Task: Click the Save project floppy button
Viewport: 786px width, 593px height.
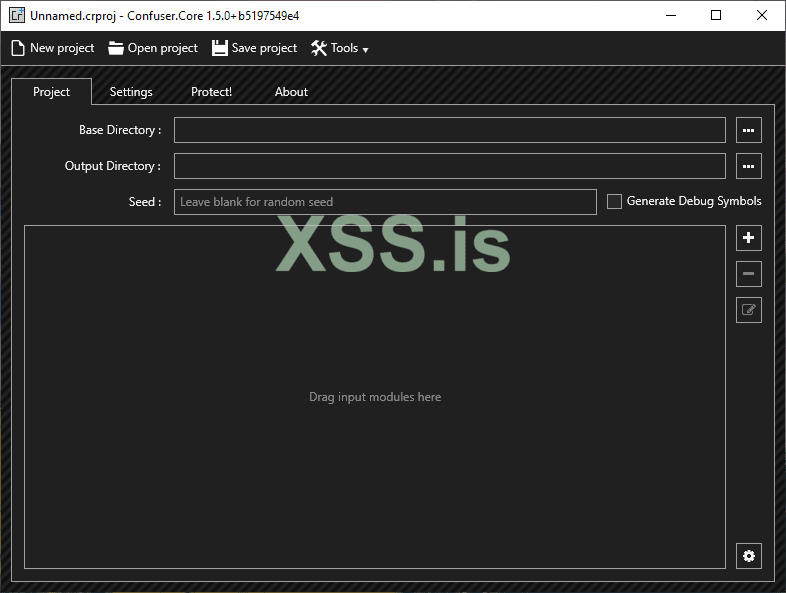Action: click(255, 48)
